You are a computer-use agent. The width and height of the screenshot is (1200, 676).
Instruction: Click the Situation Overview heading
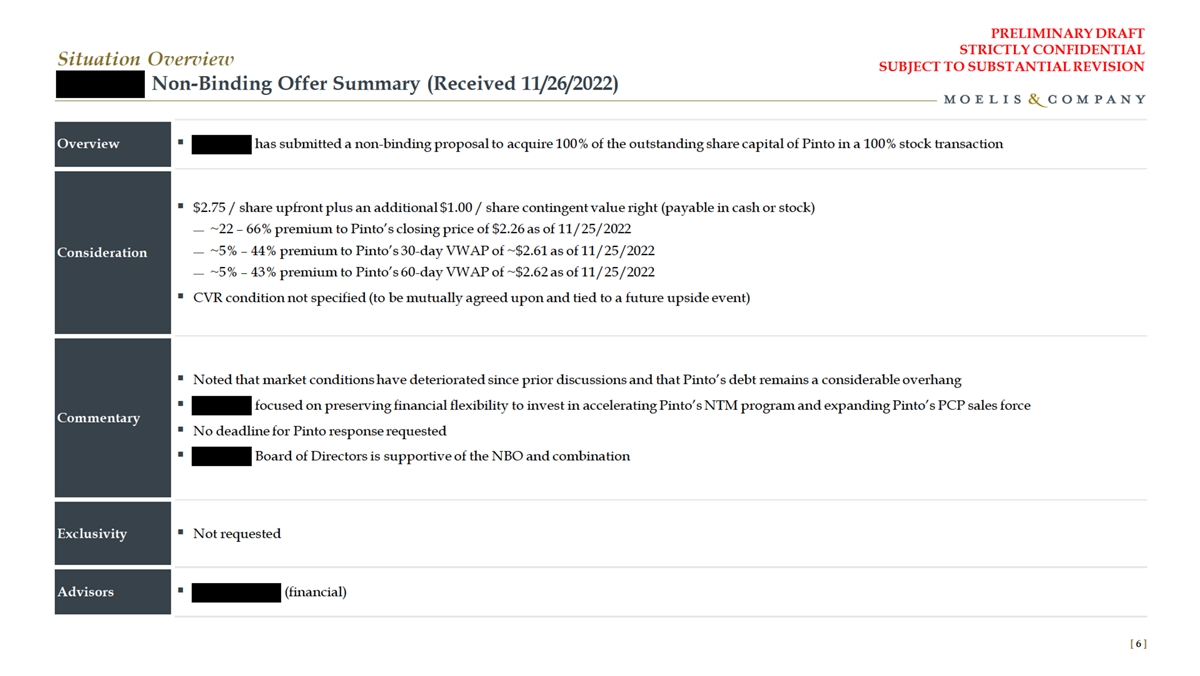coord(145,60)
